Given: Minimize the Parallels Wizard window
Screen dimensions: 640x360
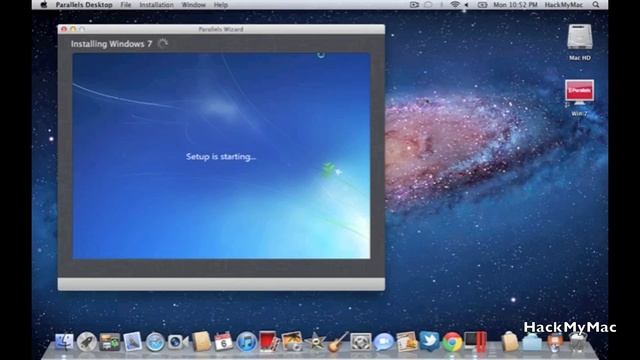Looking at the screenshot, I should [x=73, y=29].
